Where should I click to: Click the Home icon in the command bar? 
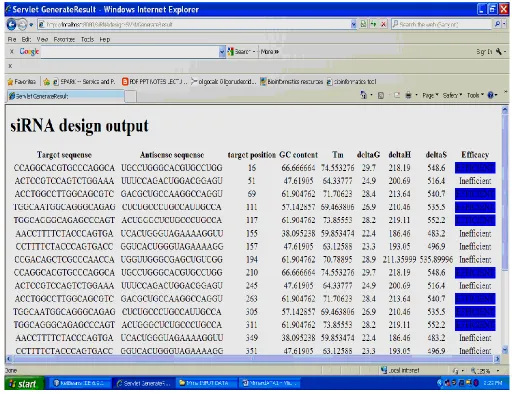click(364, 95)
